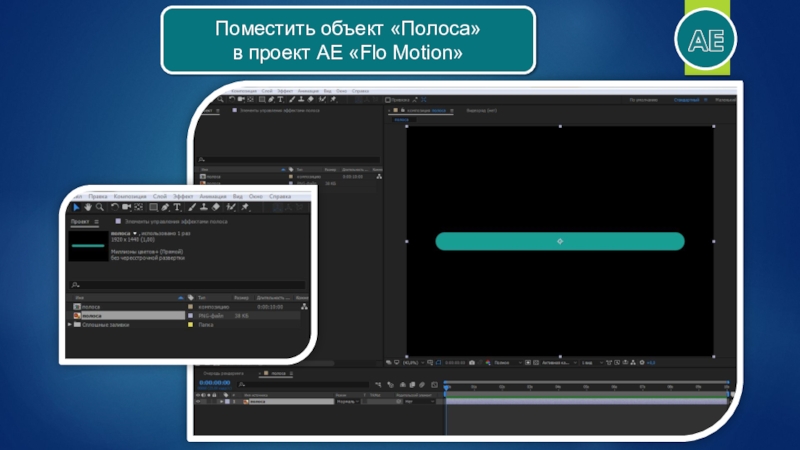800x450 pixels.
Task: Select the Zoom magnifier tool in enlarged inset
Action: [x=99, y=207]
